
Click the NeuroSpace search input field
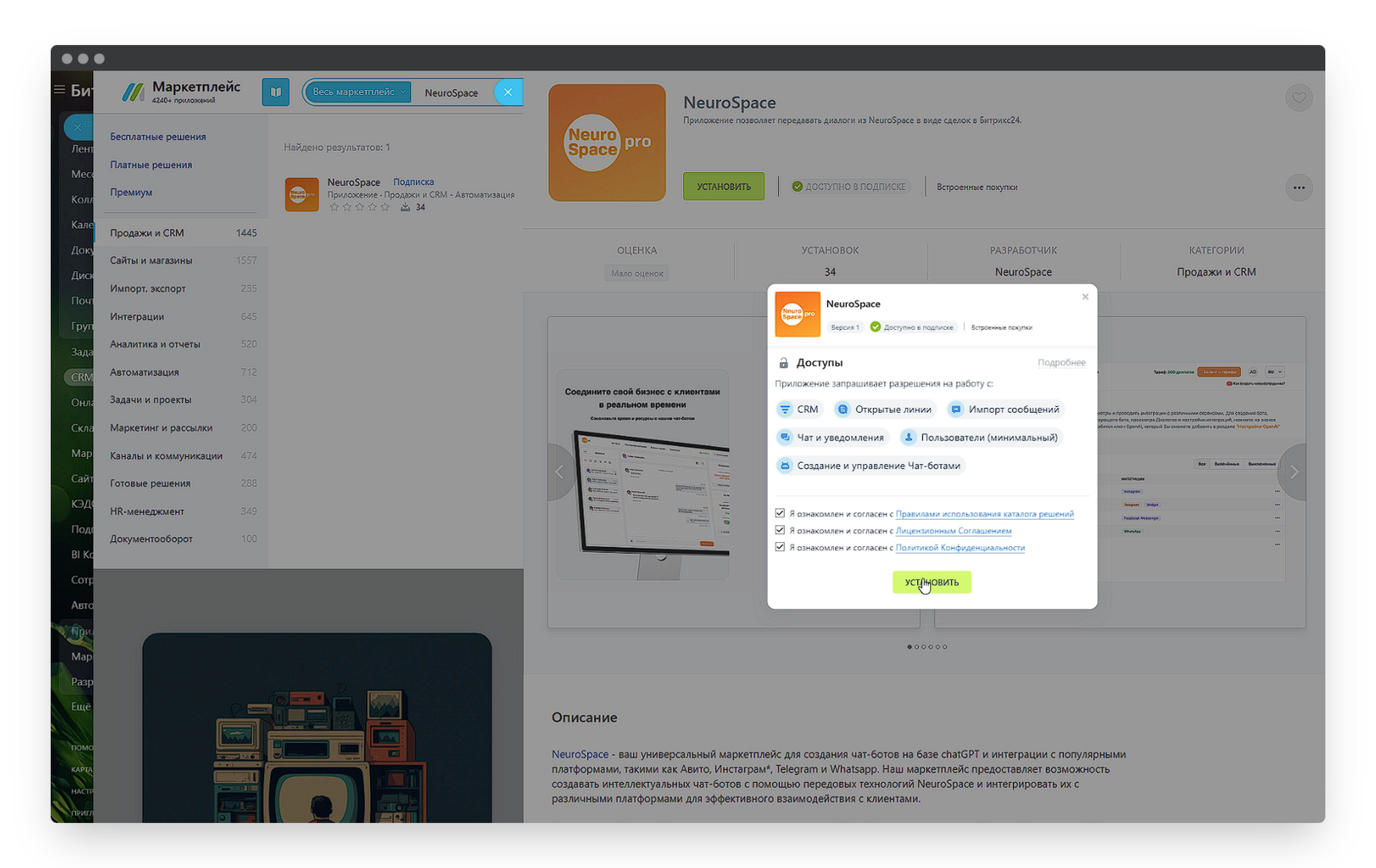tap(452, 93)
